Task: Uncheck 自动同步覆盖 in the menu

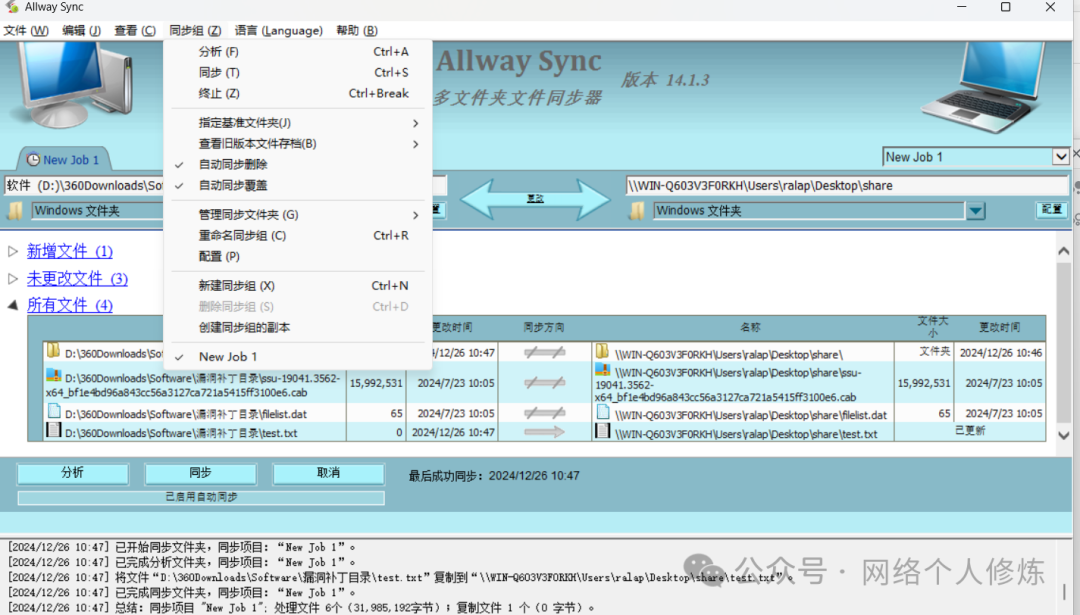Action: pyautogui.click(x=233, y=186)
